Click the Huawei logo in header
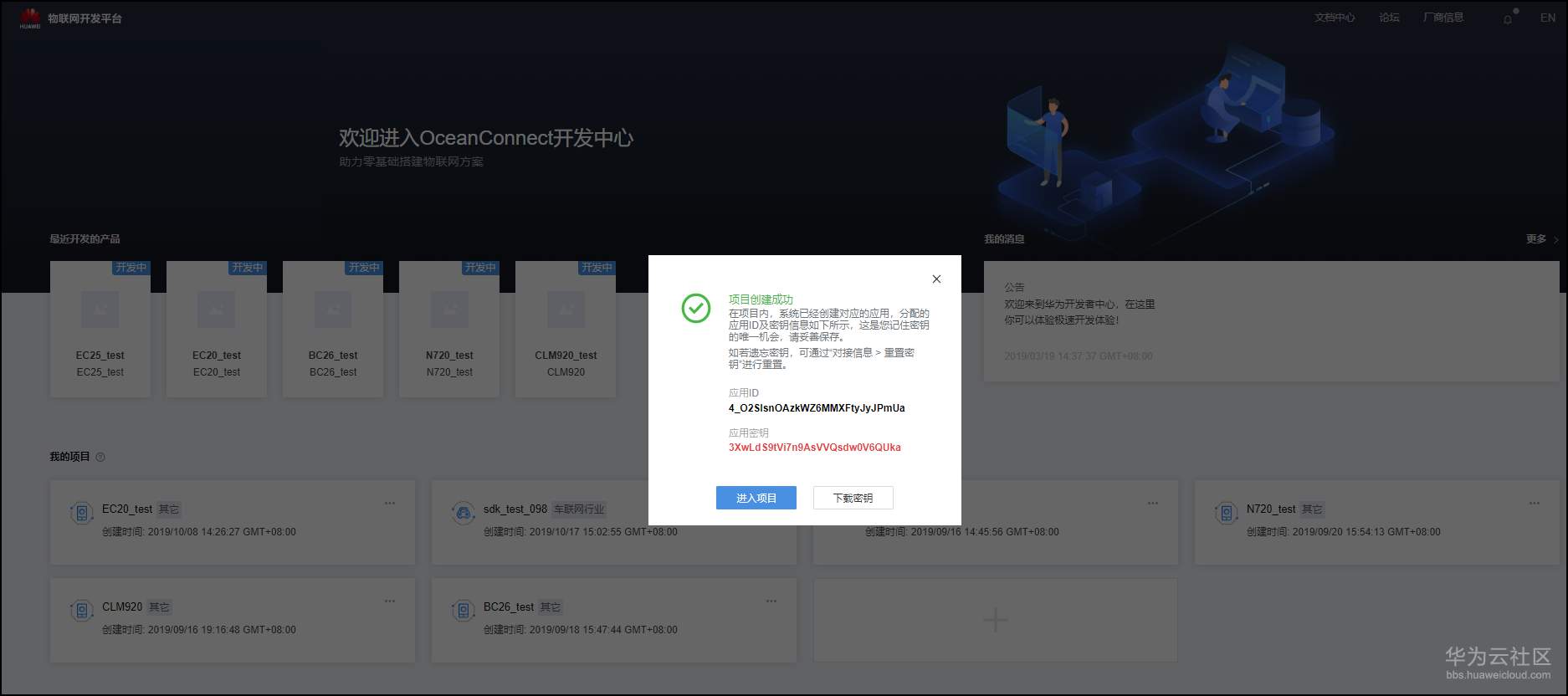This screenshot has width=1568, height=696. tap(30, 18)
